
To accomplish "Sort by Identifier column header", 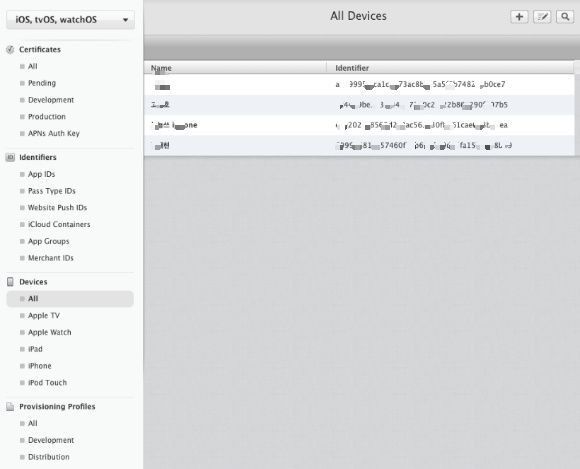I will click(x=450, y=68).
